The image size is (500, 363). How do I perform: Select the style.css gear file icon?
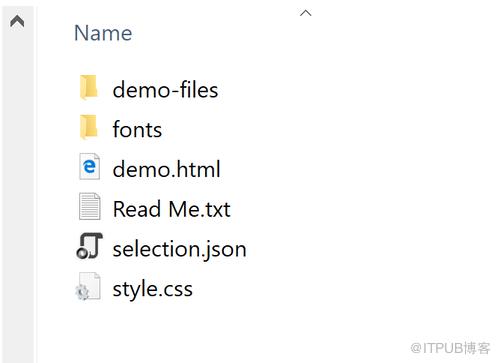[88, 286]
